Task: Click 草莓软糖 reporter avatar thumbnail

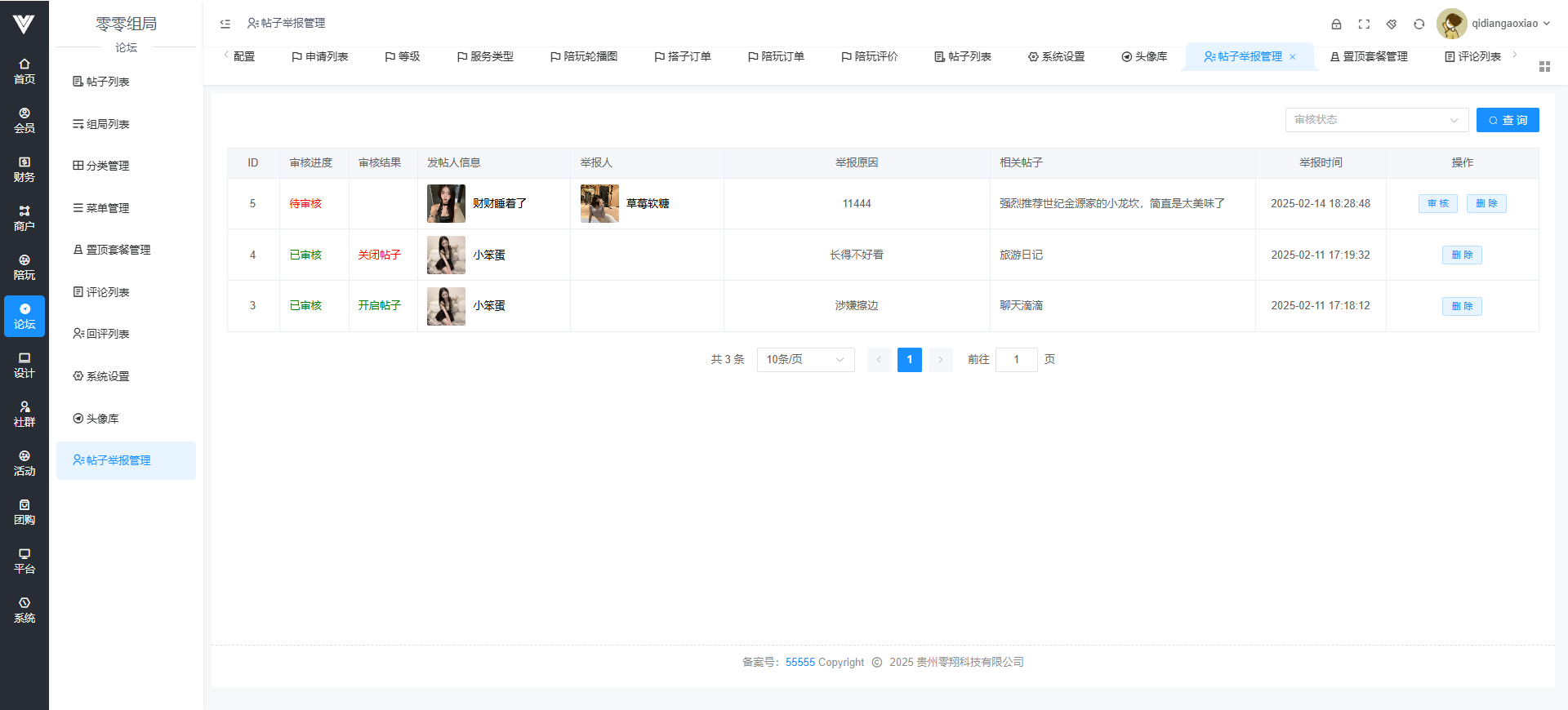Action: 599,203
